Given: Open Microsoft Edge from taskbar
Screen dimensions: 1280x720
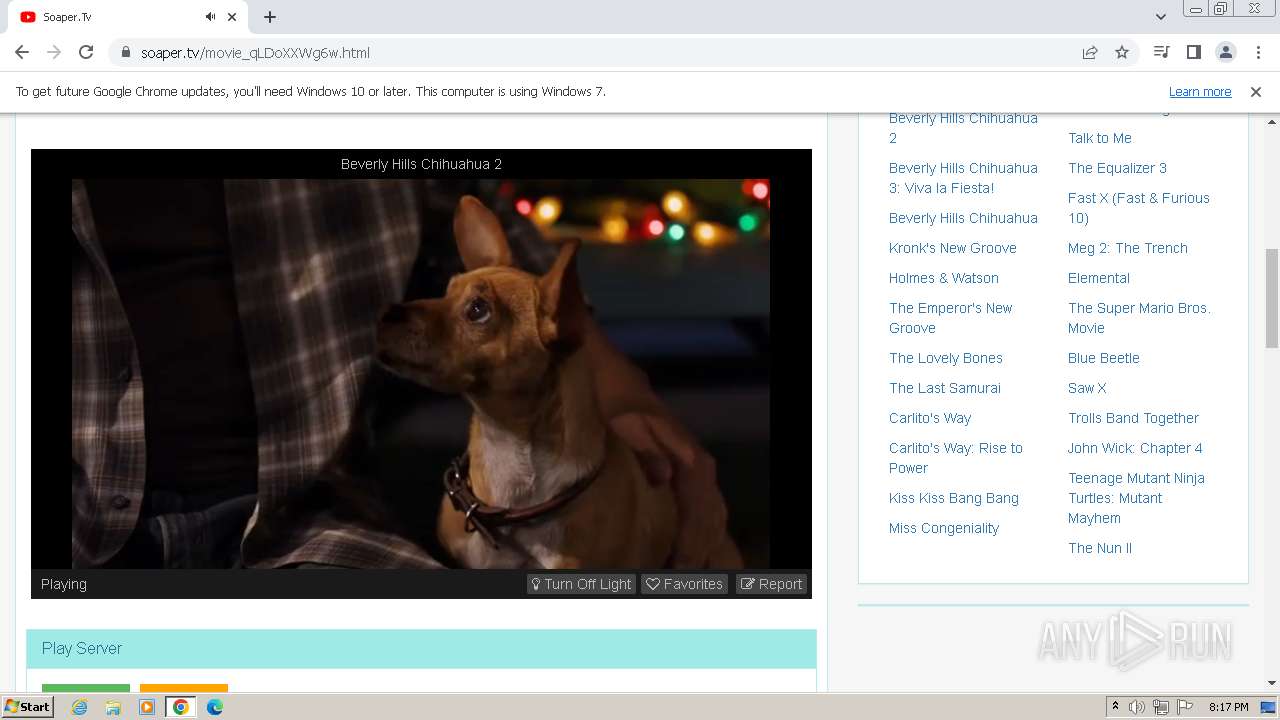Looking at the screenshot, I should pos(215,707).
